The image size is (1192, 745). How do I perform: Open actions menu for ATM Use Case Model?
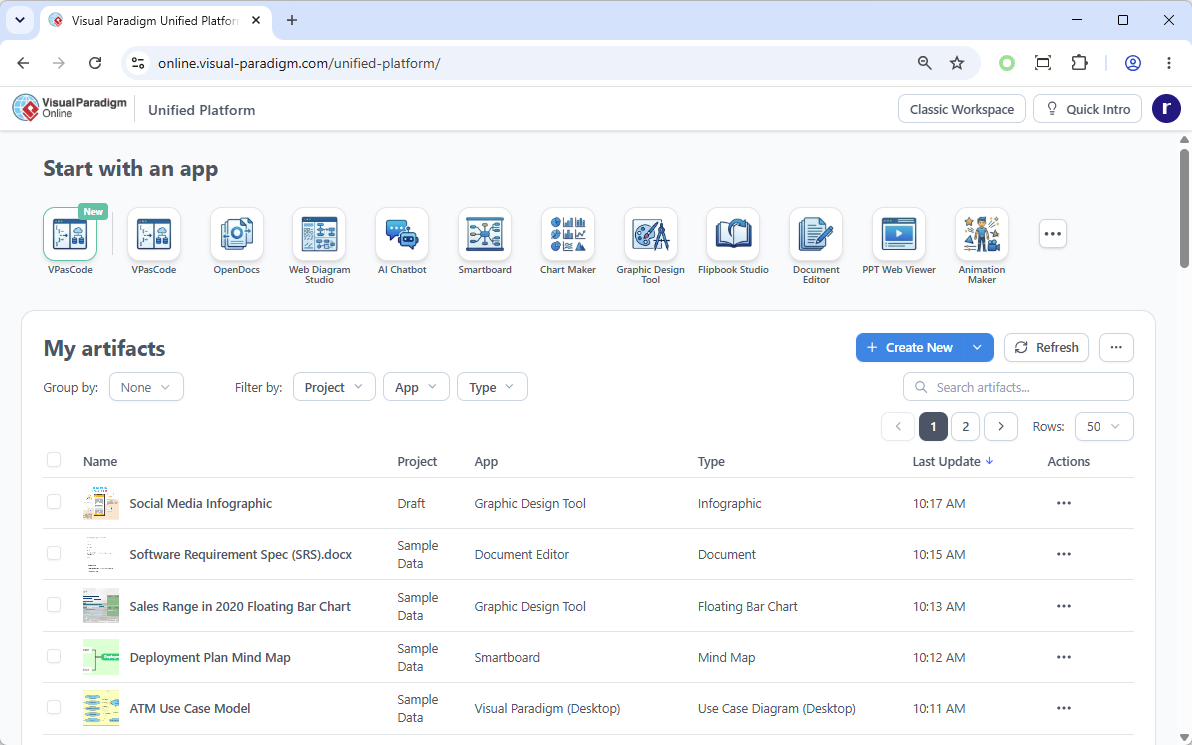(1064, 708)
